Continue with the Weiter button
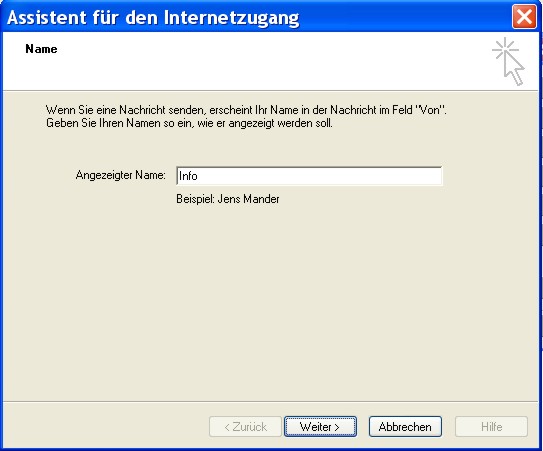Screen dimensions: 543x451 (x=320, y=426)
